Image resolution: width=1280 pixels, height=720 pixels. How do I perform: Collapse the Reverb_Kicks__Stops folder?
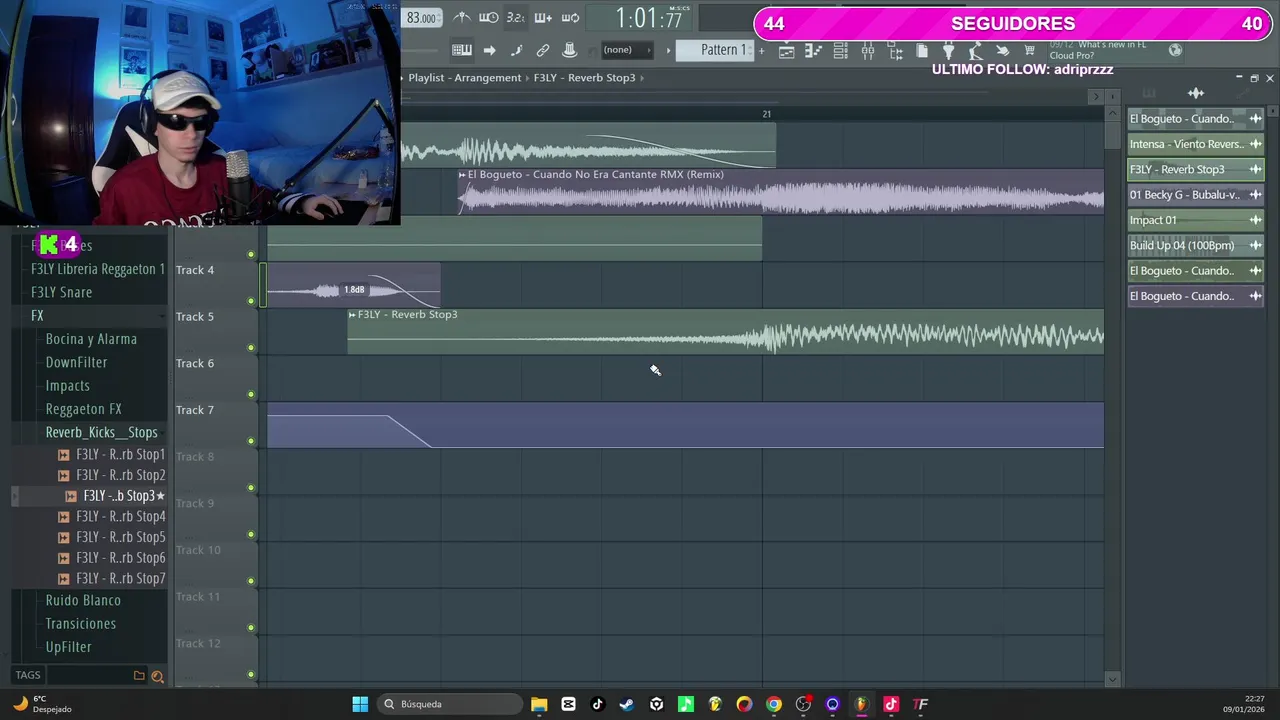(x=101, y=432)
